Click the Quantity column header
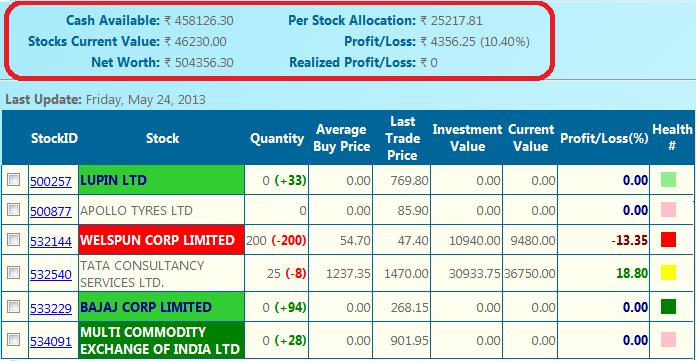Screen dimensions: 696x361 (x=277, y=138)
